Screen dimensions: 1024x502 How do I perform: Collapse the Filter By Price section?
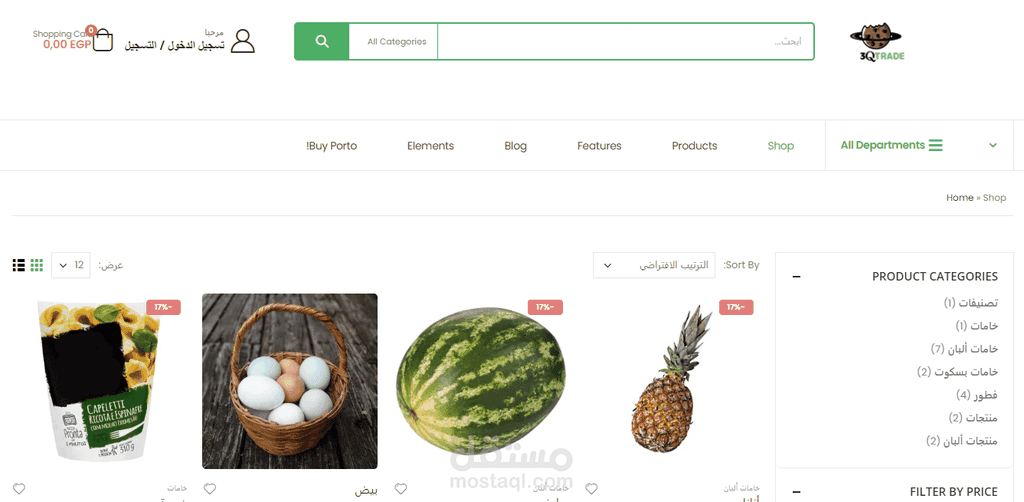[x=796, y=492]
